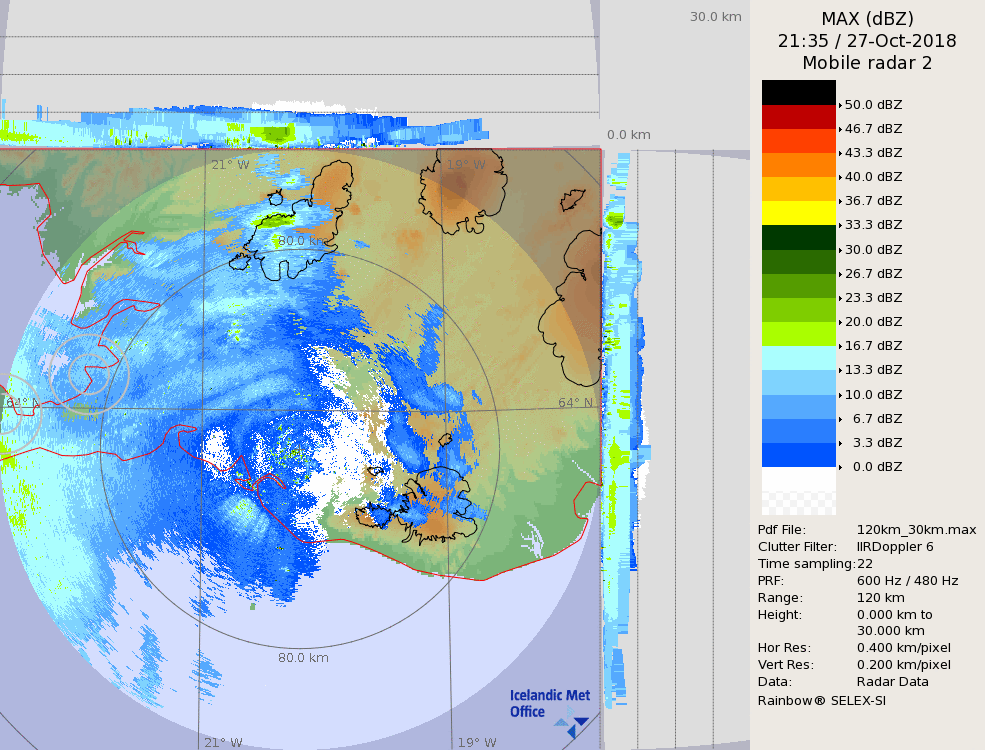
Task: Choose the light cyan 13.3 dBZ swatch
Action: (x=798, y=358)
